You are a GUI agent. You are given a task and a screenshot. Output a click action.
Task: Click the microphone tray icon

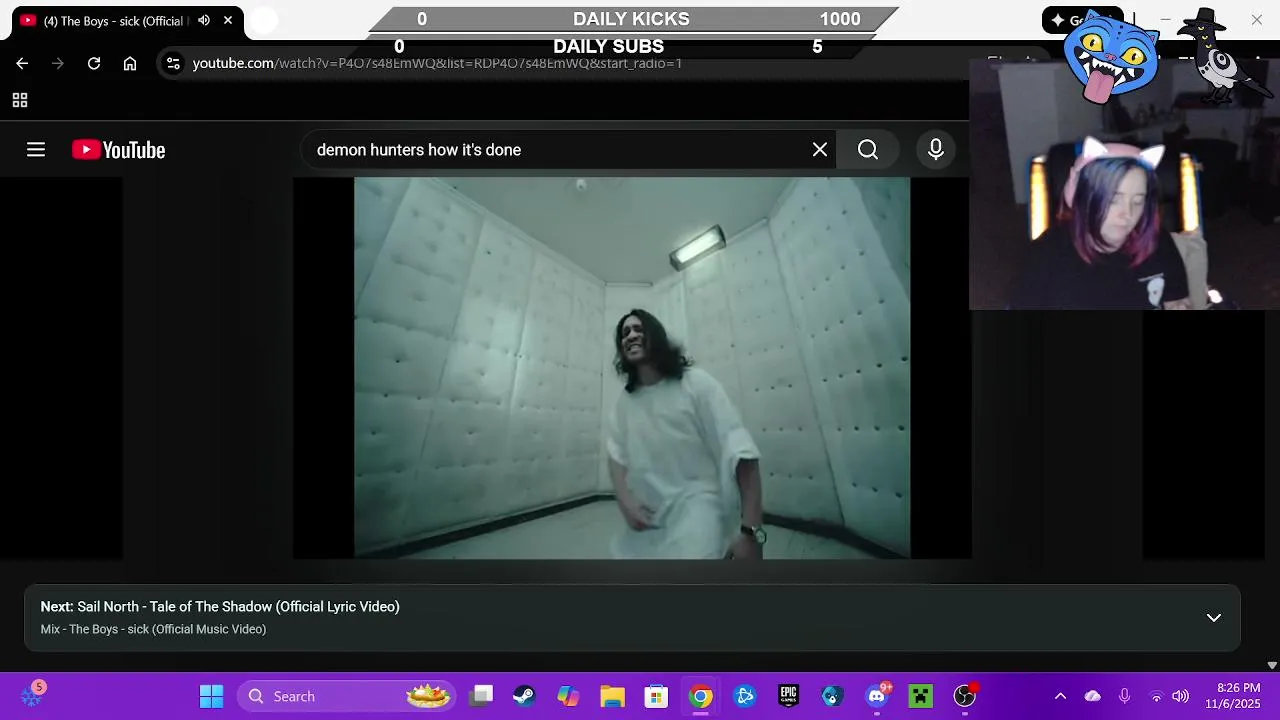pos(1125,696)
